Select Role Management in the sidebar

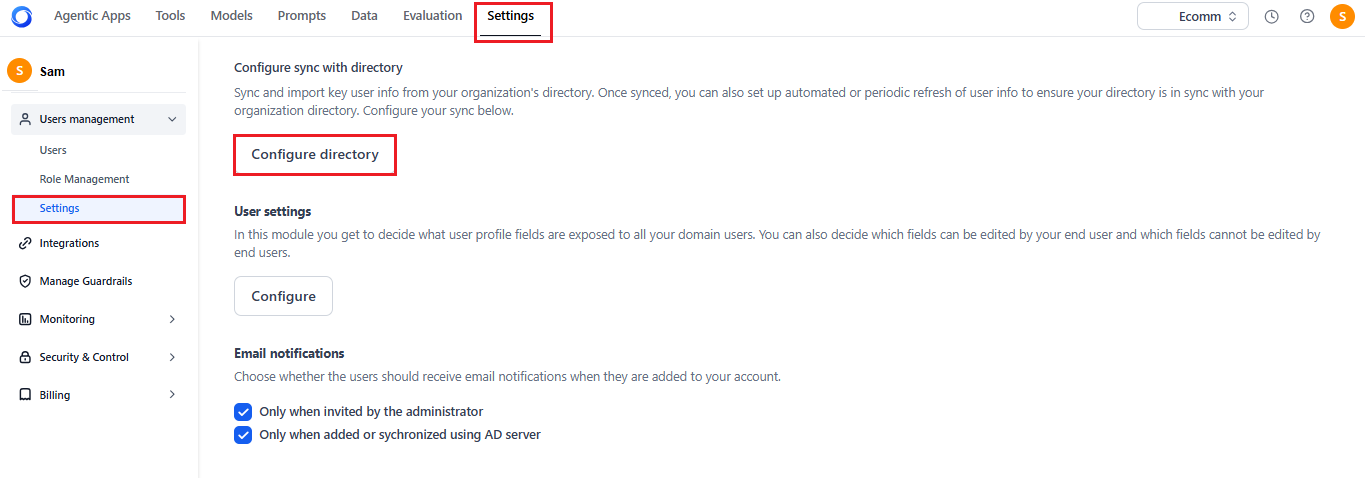click(x=84, y=179)
